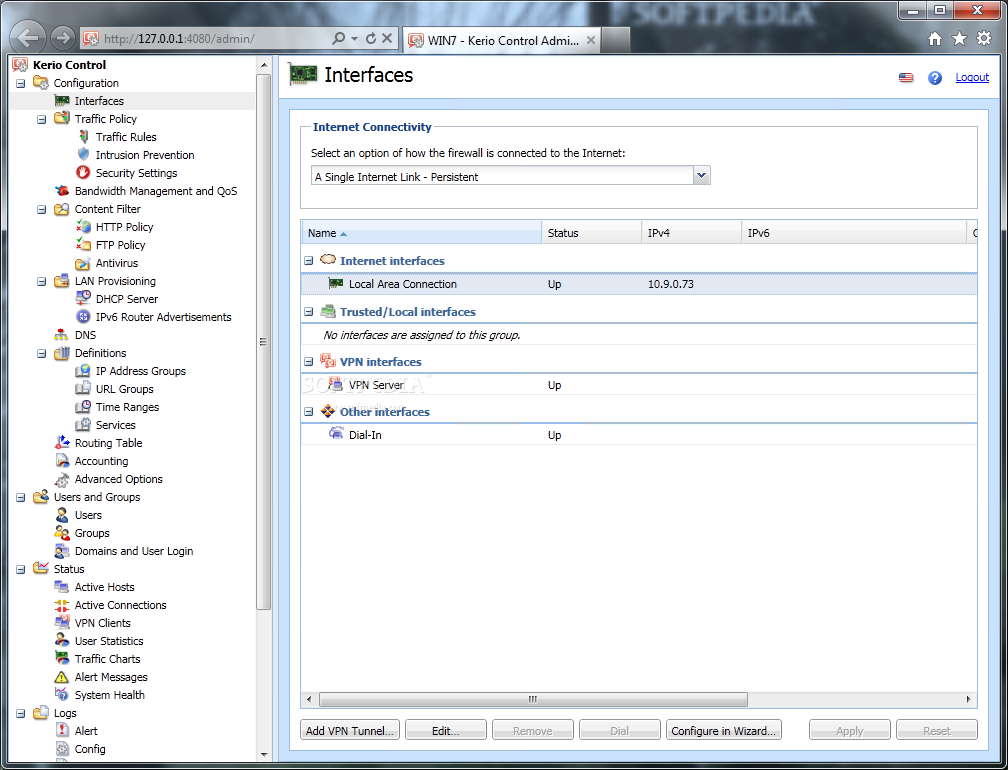
Task: Select the Local Area Connection row
Action: click(x=639, y=284)
